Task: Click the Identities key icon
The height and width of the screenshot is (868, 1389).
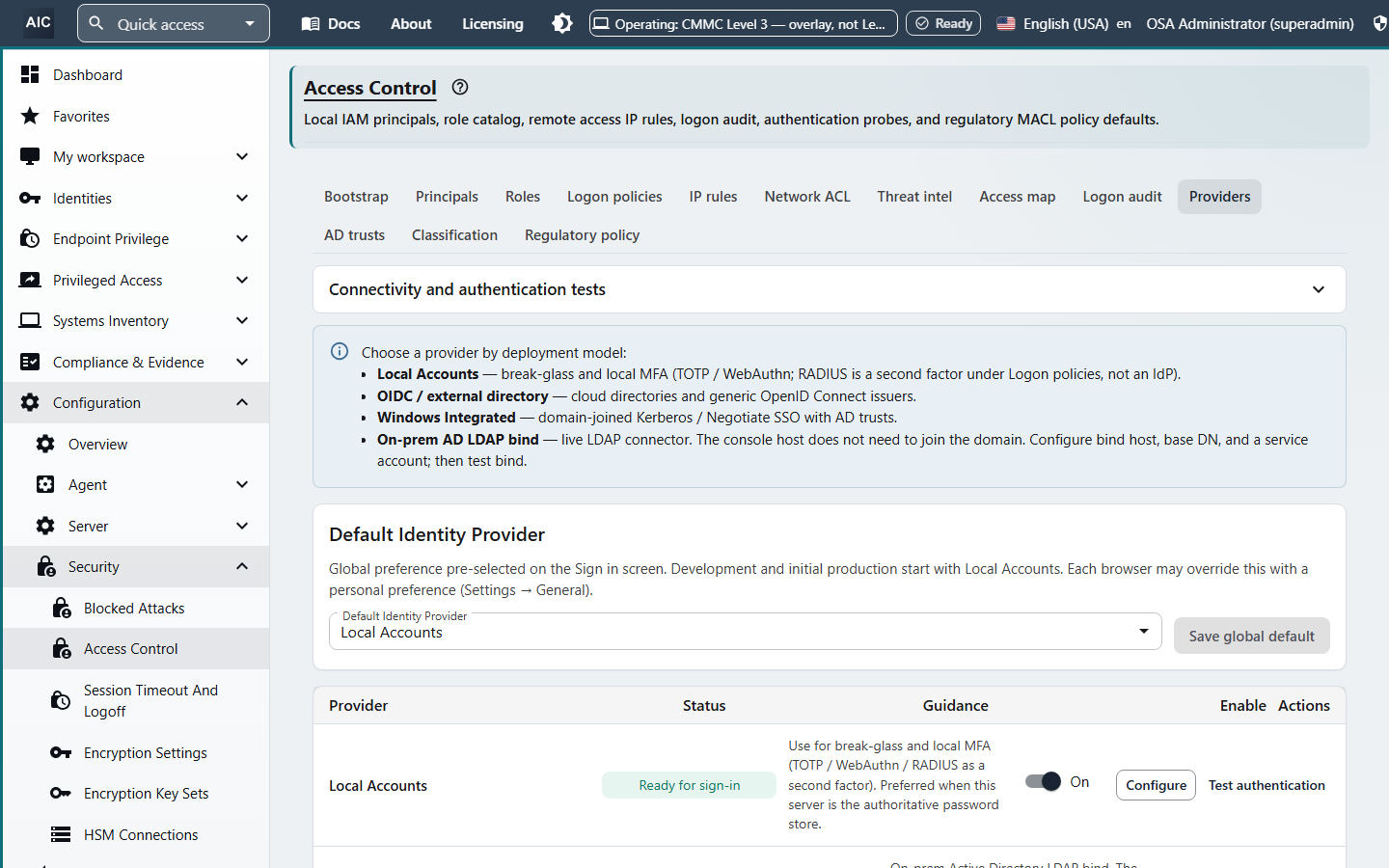Action: click(x=30, y=198)
